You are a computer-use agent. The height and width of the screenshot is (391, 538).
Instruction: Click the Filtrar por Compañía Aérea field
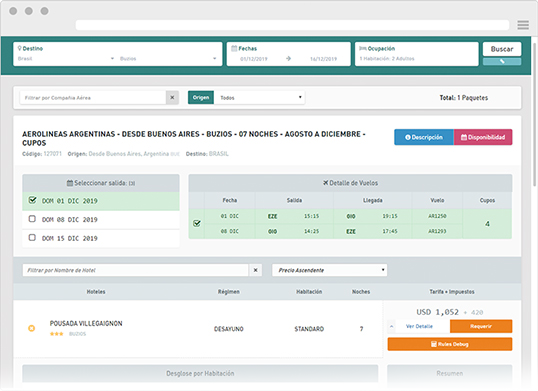(x=93, y=98)
